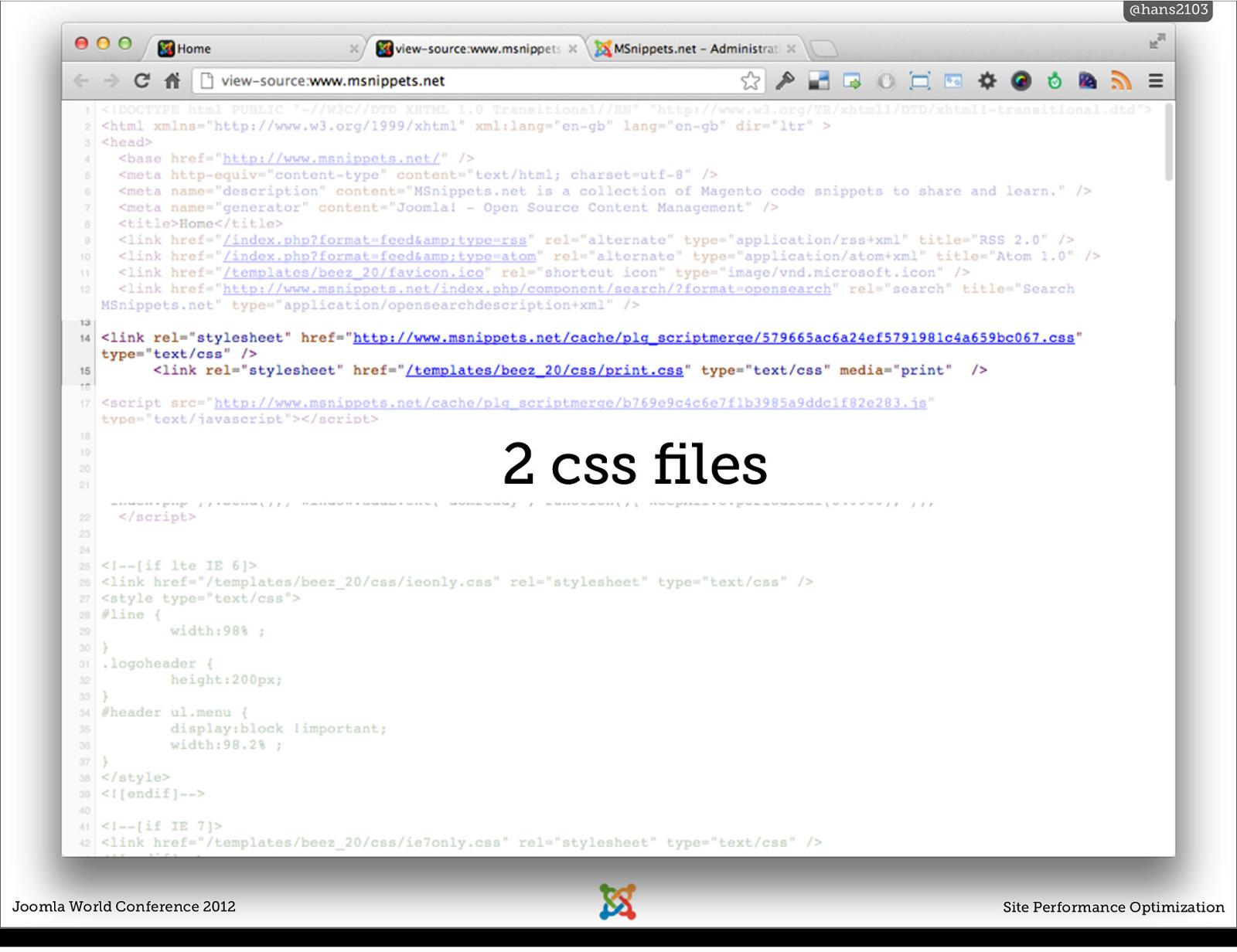Click the meta description MSnippets.net line

(605, 192)
